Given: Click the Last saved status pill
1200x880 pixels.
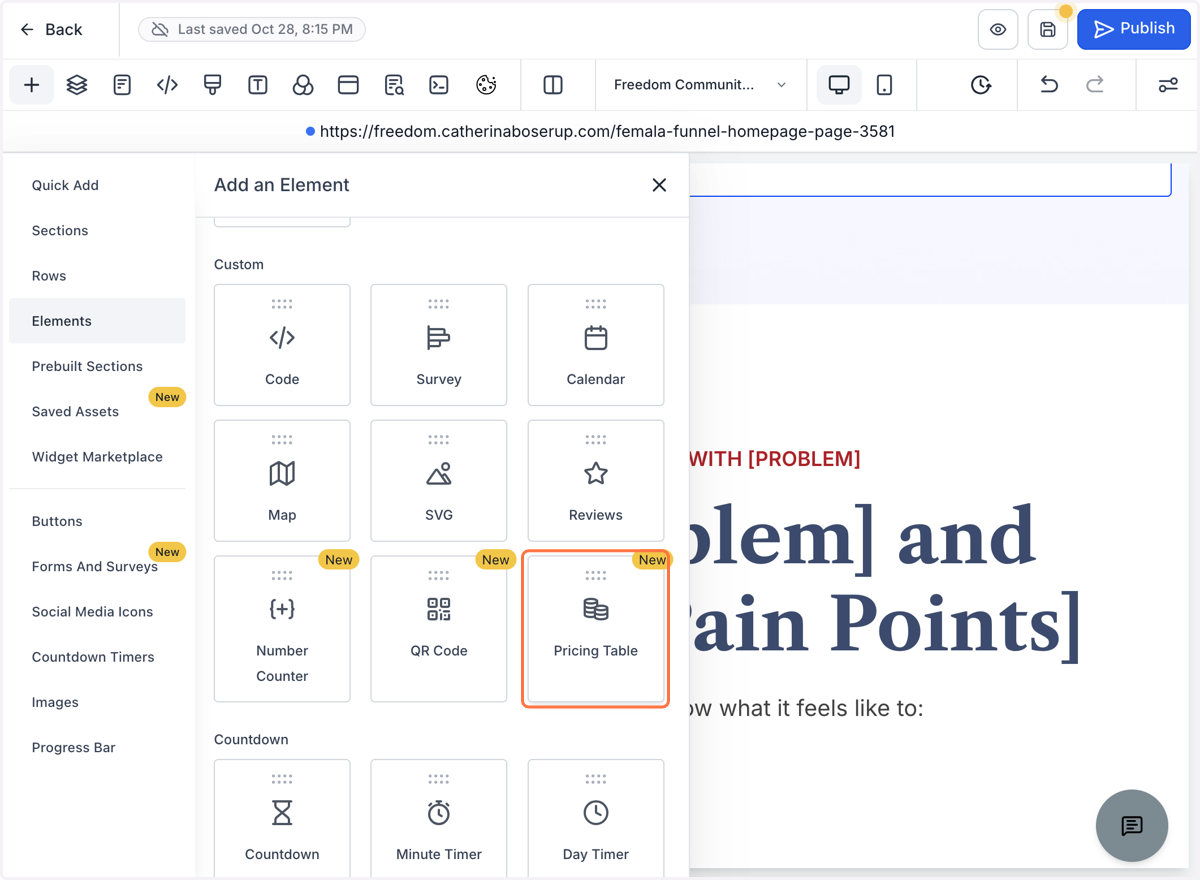Looking at the screenshot, I should click(x=252, y=30).
